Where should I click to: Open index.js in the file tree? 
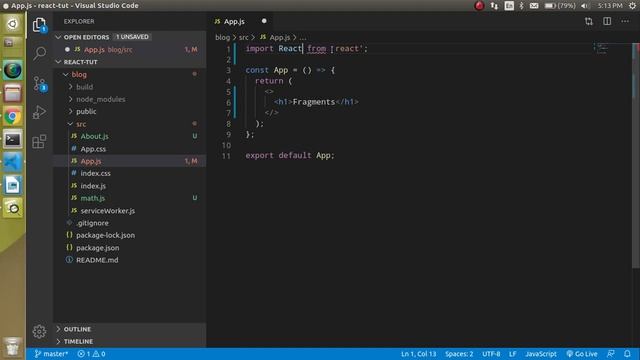coord(130,186)
